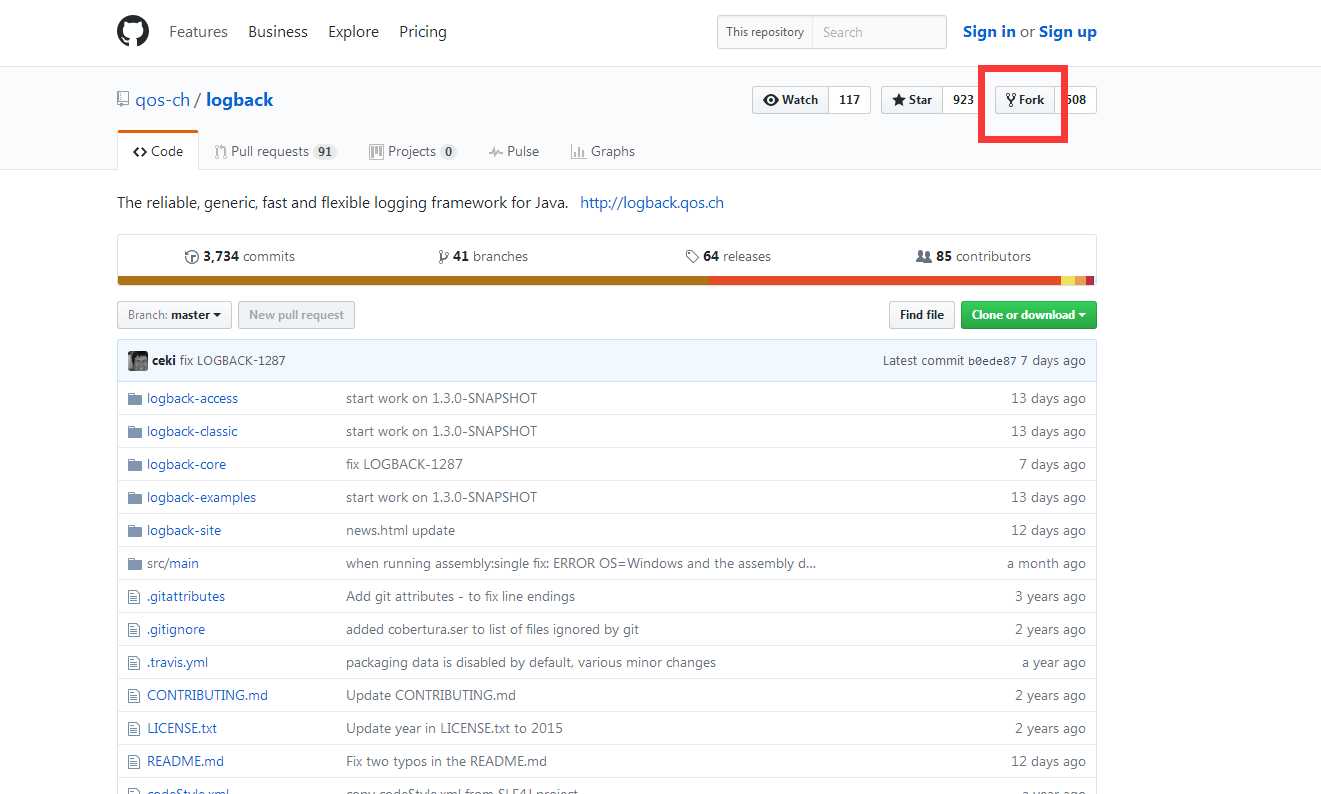Click the stargazers count 923
The image size is (1321, 794).
click(x=963, y=100)
